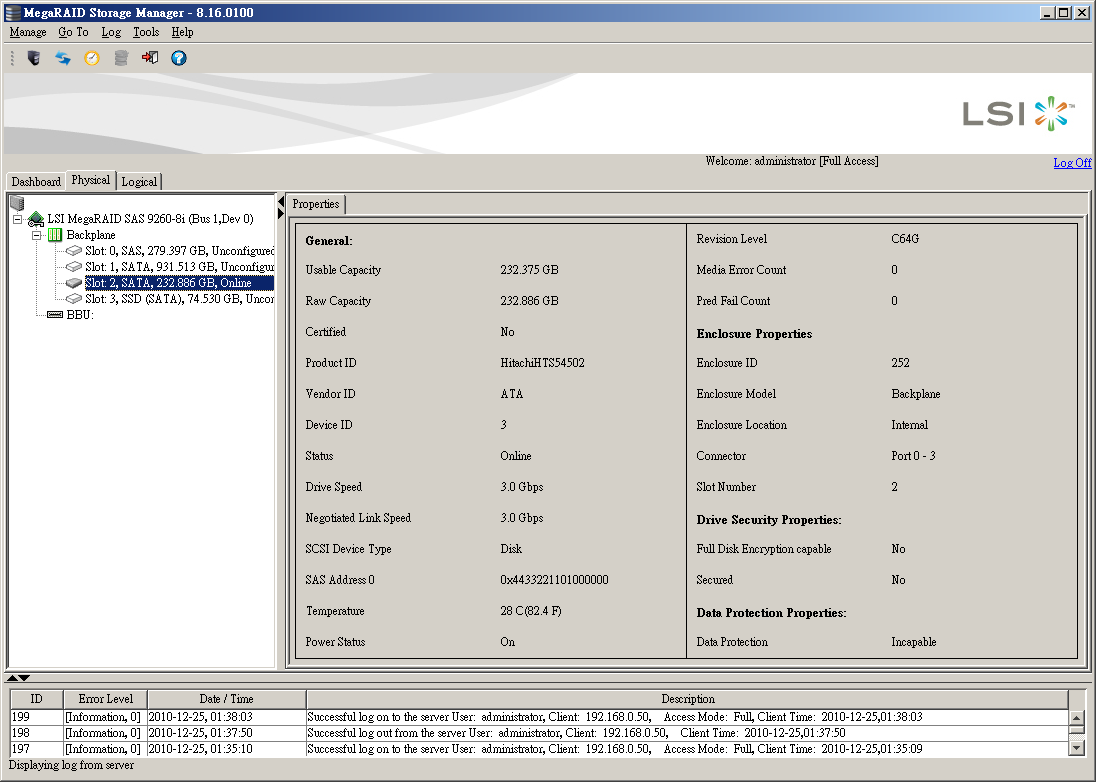Collapse the LSI MegaRAID SAS 9260-8i node
This screenshot has width=1096, height=782.
coord(18,219)
